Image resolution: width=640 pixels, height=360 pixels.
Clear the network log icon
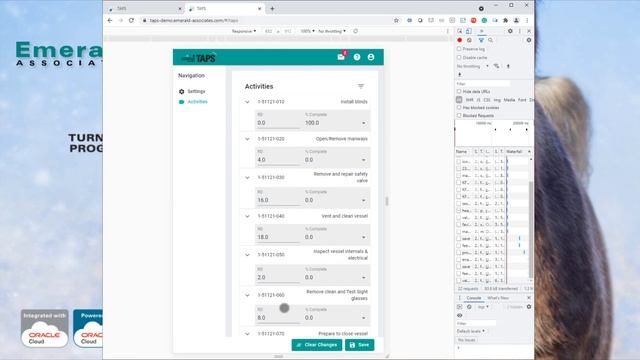(469, 40)
